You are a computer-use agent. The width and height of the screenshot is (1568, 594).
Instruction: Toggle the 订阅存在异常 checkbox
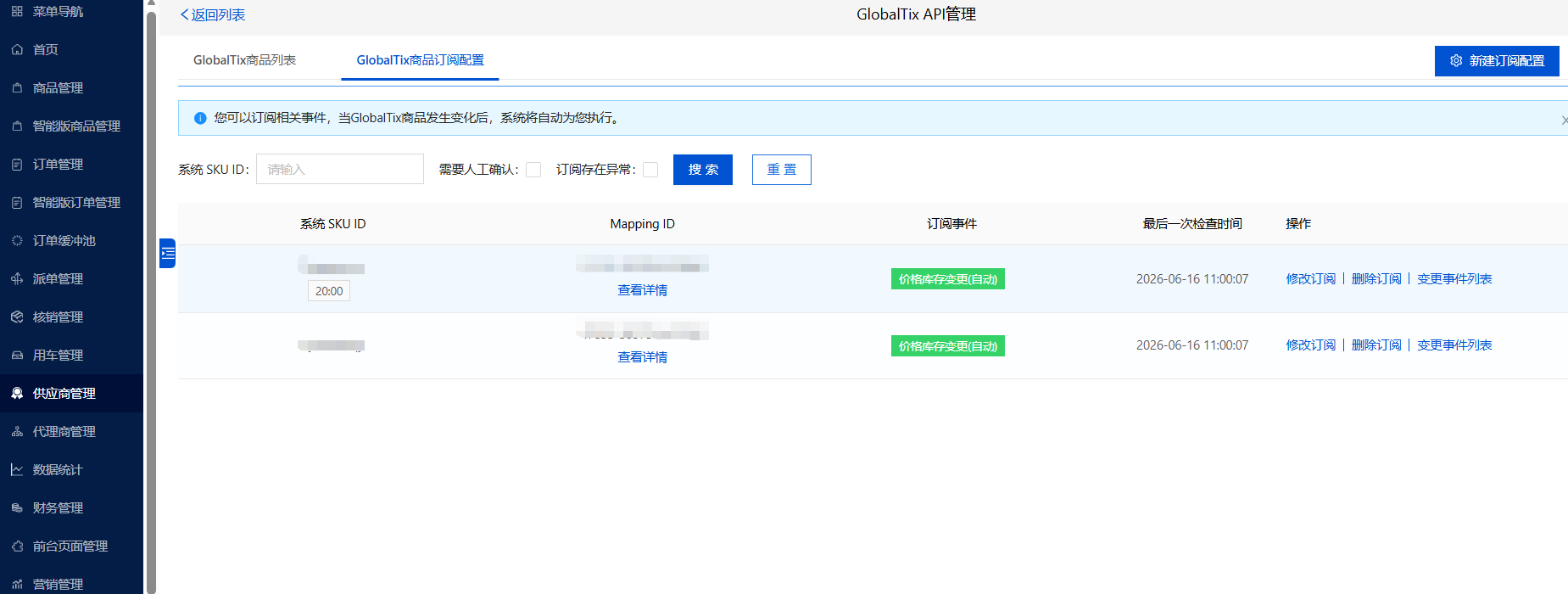pyautogui.click(x=650, y=170)
